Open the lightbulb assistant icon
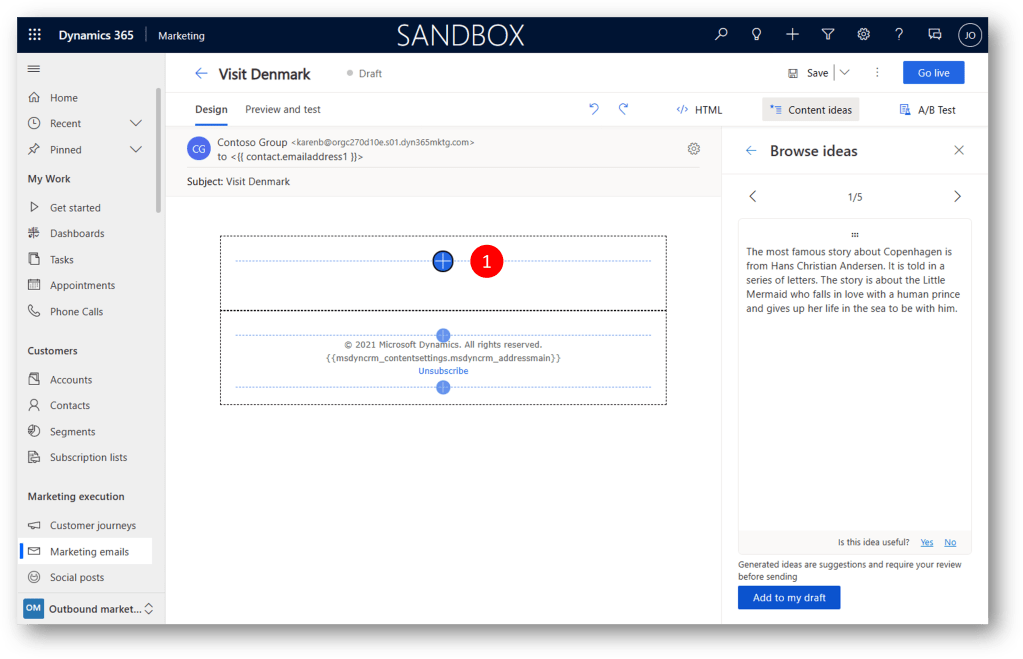Image resolution: width=1023 pixels, height=659 pixels. [757, 35]
